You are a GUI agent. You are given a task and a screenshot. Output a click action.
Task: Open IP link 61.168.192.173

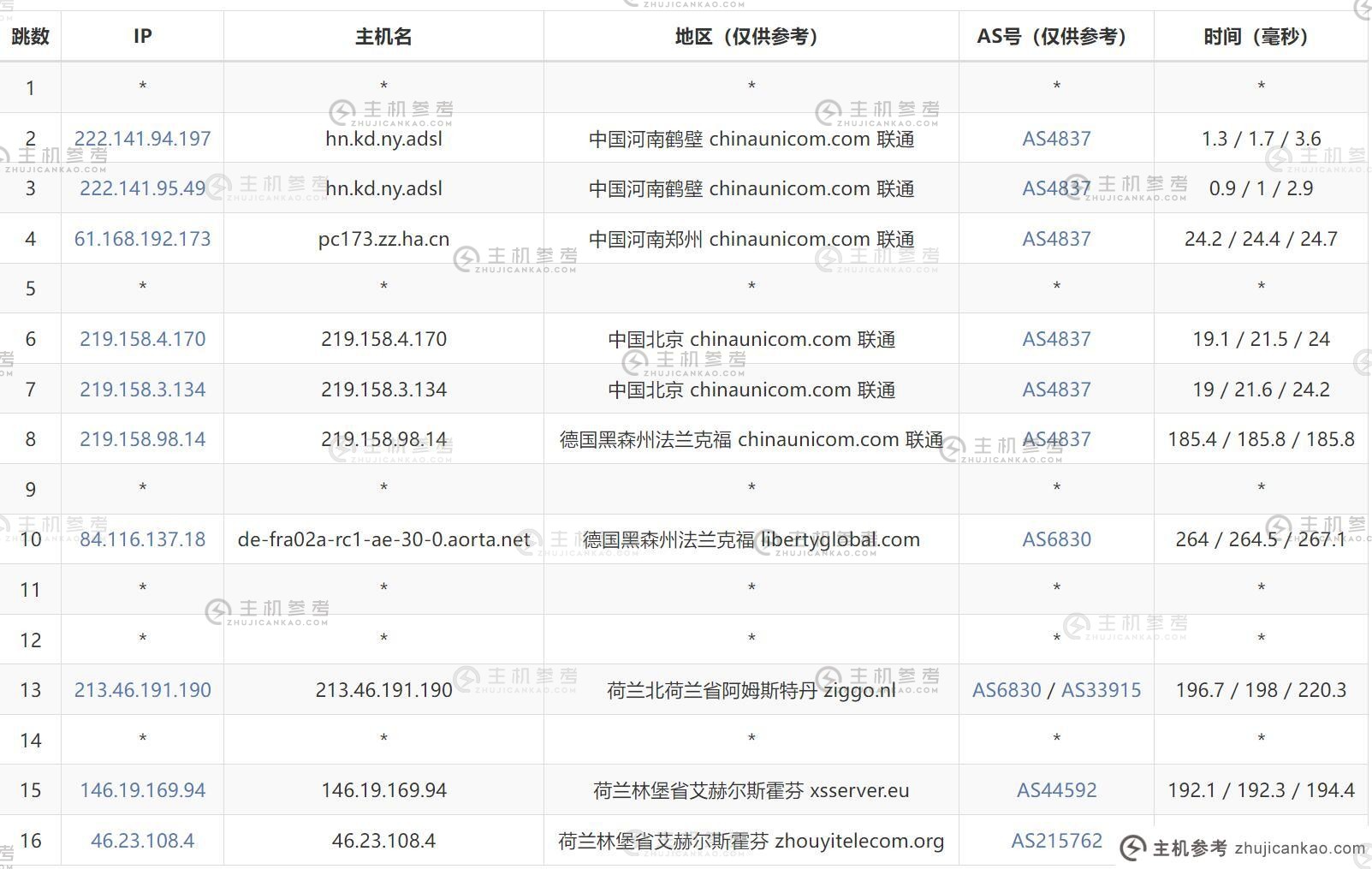[x=142, y=239]
